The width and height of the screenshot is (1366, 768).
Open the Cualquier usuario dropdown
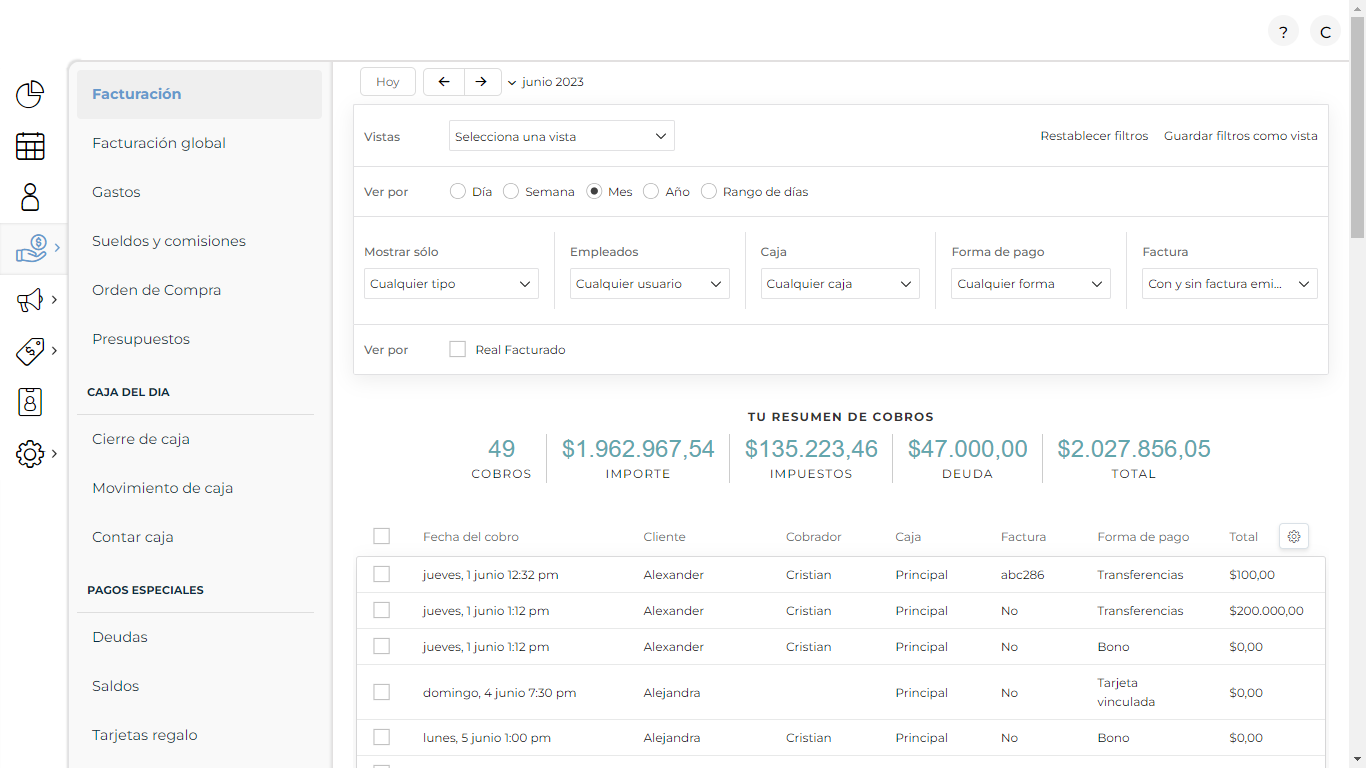pos(650,284)
